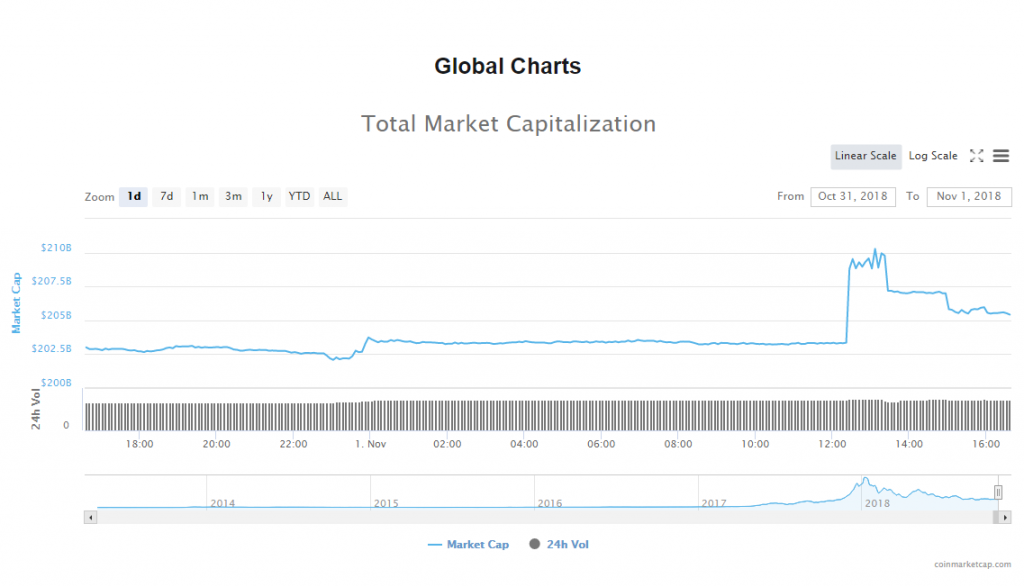Click the 2017 area in navigator timeline

coord(713,503)
